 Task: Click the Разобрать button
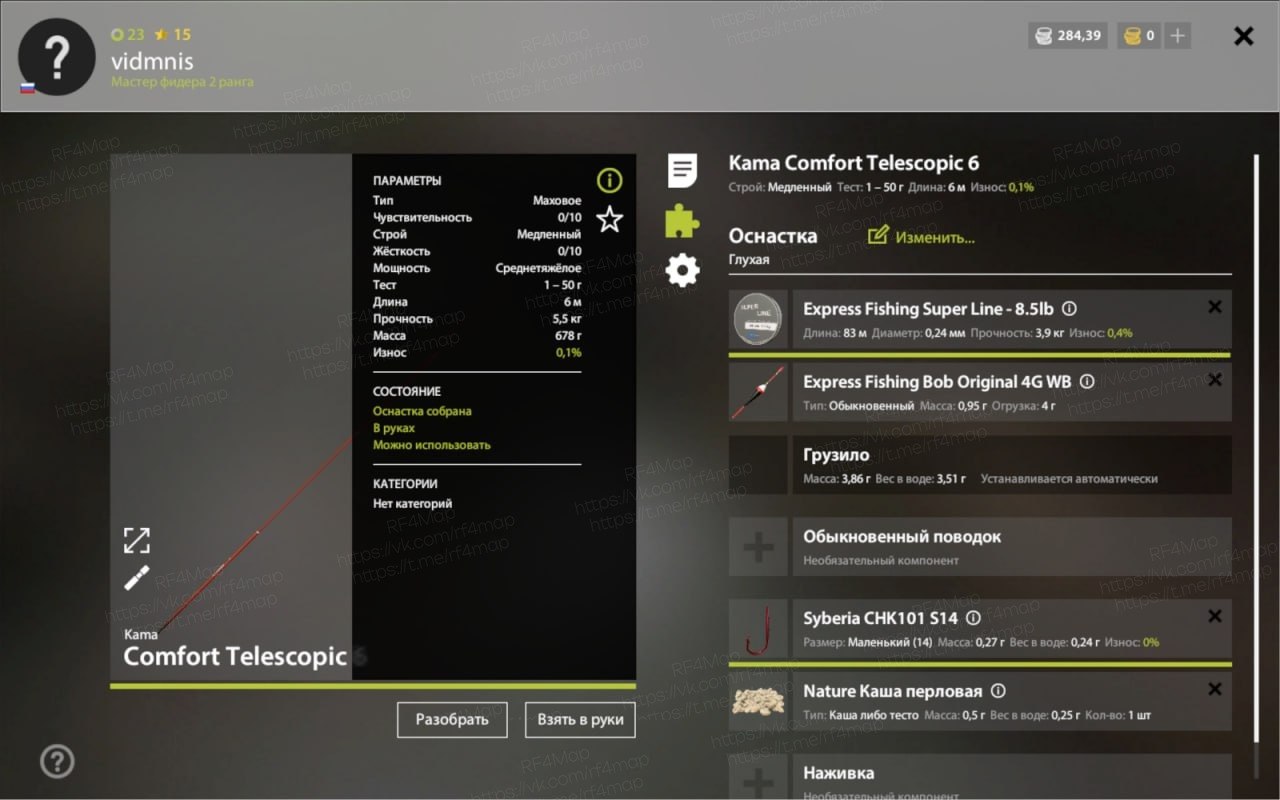click(452, 720)
